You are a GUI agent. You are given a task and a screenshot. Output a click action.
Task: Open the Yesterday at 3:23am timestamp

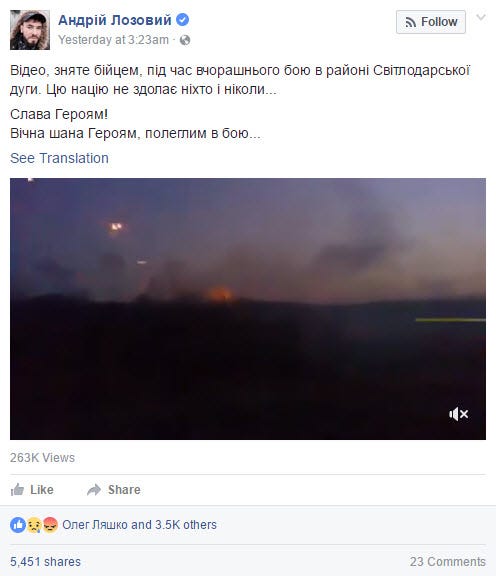pyautogui.click(x=113, y=40)
